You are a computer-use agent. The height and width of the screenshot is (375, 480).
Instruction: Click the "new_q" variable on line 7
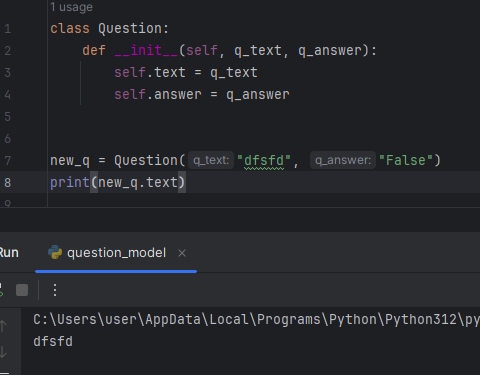70,161
